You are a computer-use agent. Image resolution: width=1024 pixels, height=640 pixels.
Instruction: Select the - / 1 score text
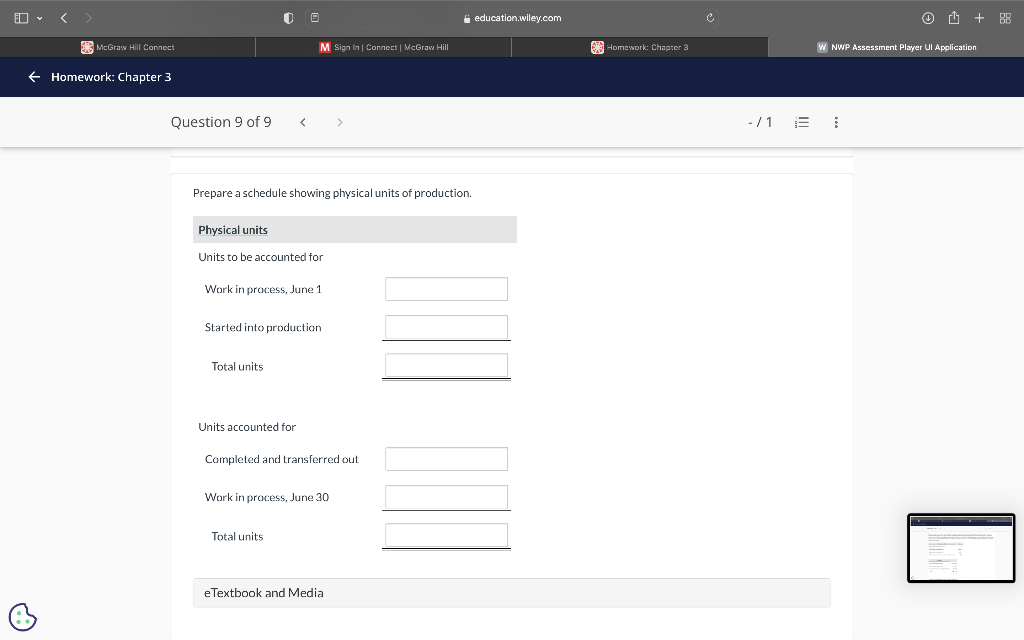click(760, 122)
